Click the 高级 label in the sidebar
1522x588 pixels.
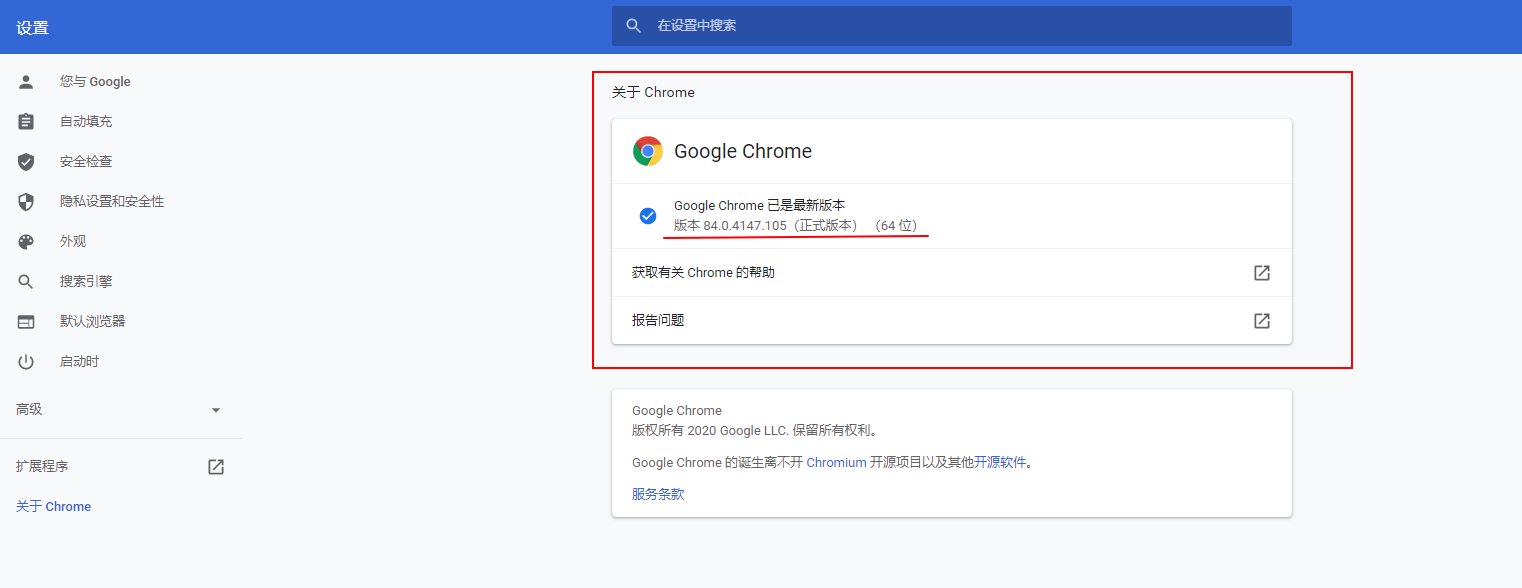coord(29,410)
